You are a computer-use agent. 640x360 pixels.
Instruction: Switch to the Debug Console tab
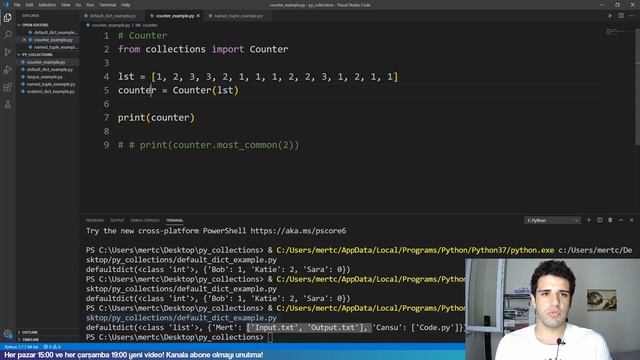coord(145,220)
